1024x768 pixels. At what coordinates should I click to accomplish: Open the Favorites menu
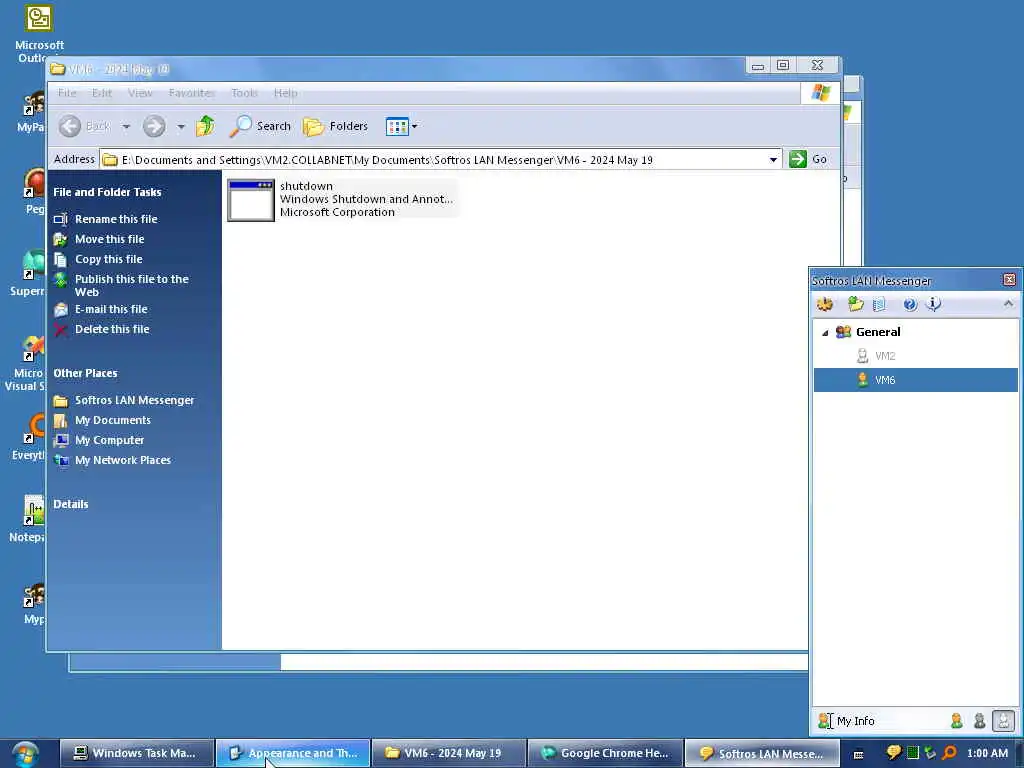191,93
